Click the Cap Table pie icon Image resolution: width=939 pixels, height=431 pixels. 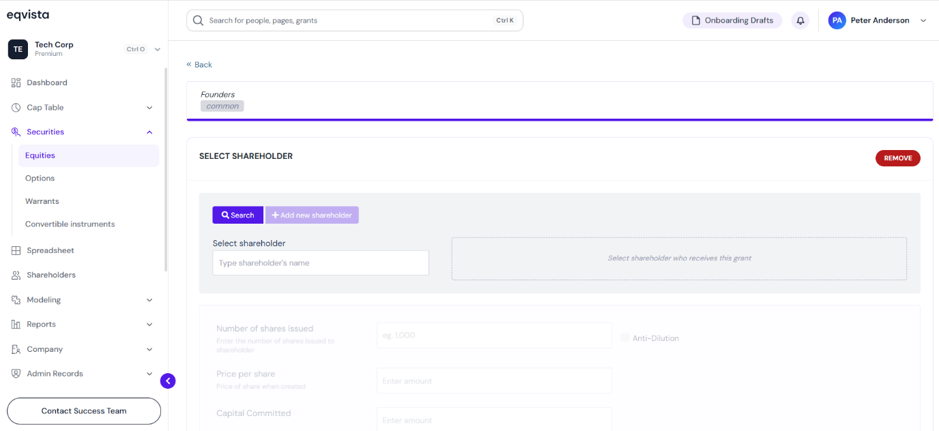(16, 108)
